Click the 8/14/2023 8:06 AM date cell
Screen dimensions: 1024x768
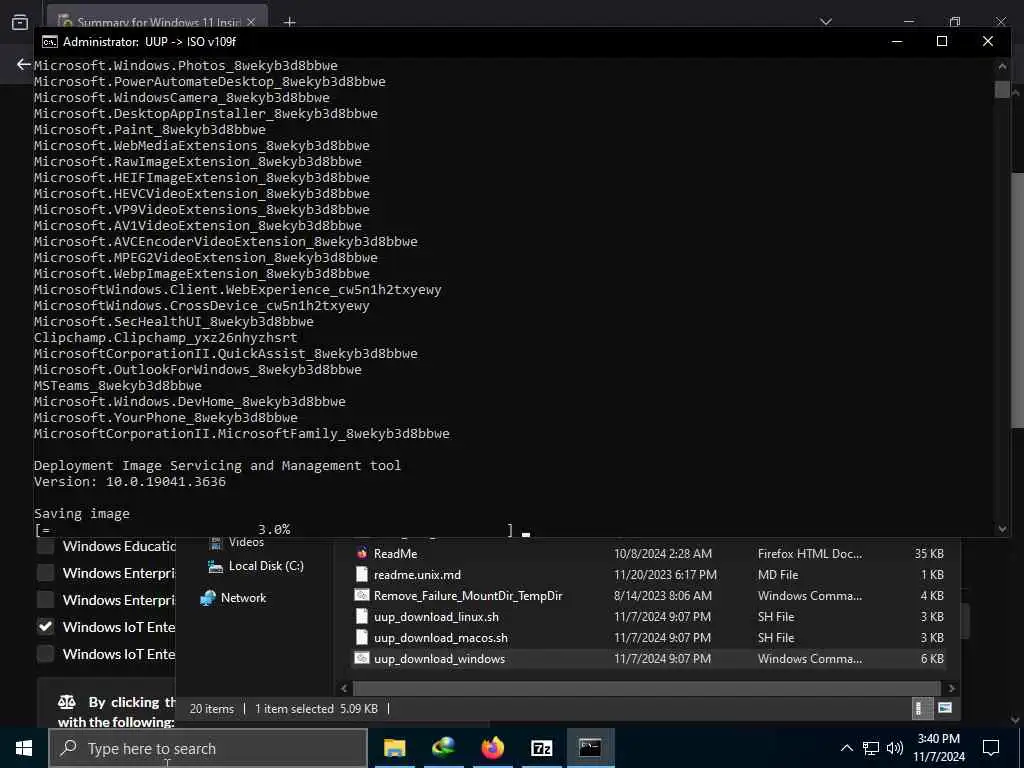coord(662,596)
